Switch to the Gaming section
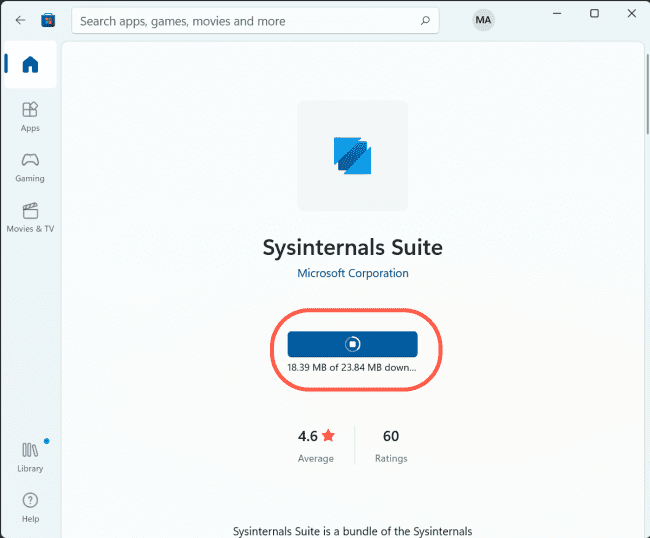 [30, 165]
